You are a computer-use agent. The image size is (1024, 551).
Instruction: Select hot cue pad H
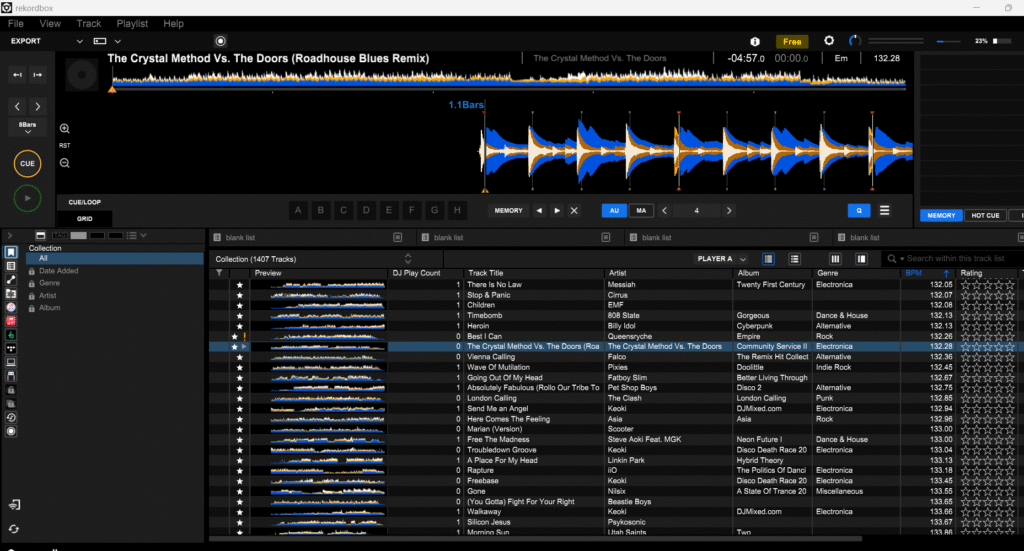[457, 210]
